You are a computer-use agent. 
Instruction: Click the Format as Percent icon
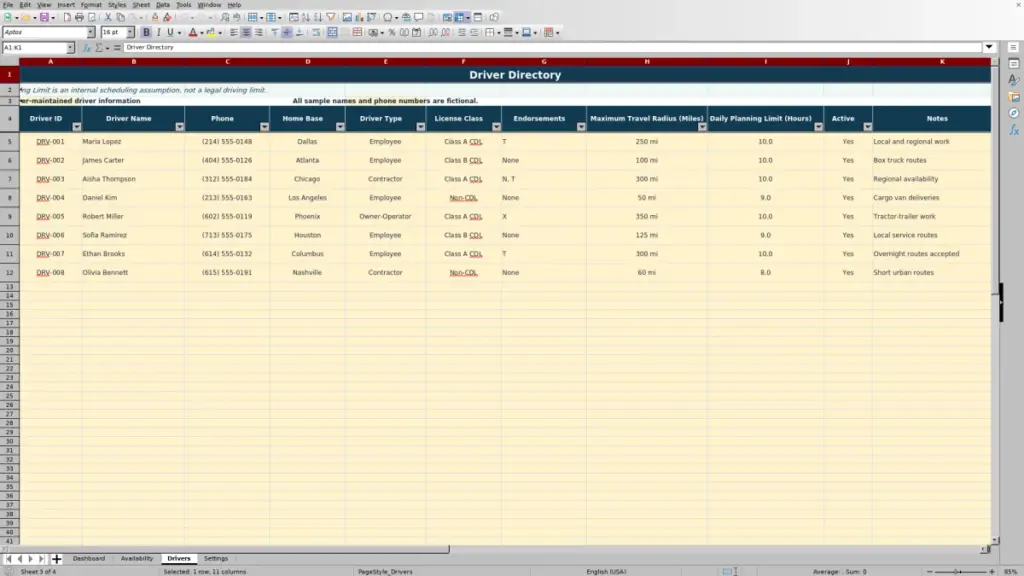tap(392, 33)
